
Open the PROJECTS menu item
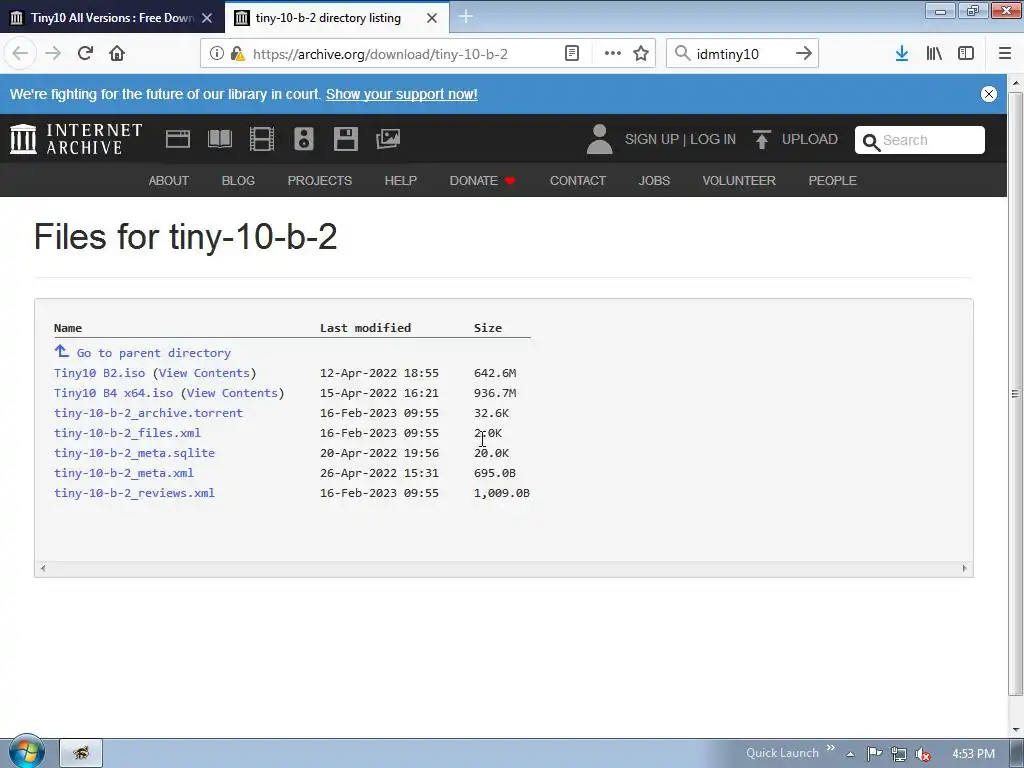tap(319, 181)
